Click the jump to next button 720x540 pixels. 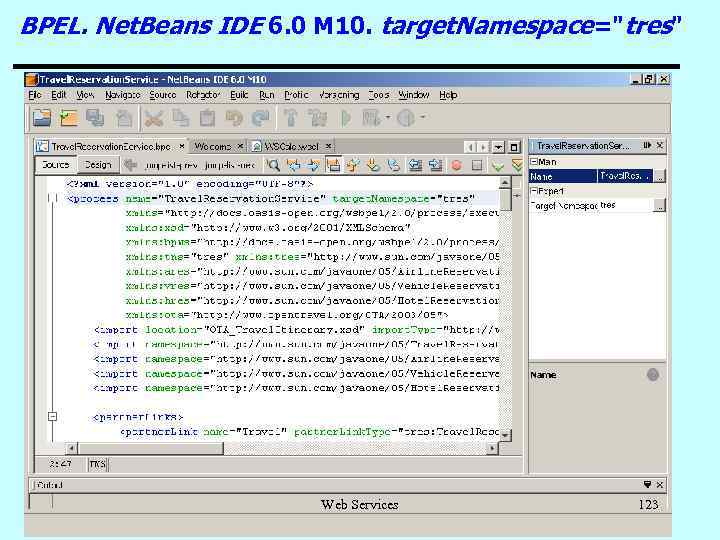click(229, 165)
